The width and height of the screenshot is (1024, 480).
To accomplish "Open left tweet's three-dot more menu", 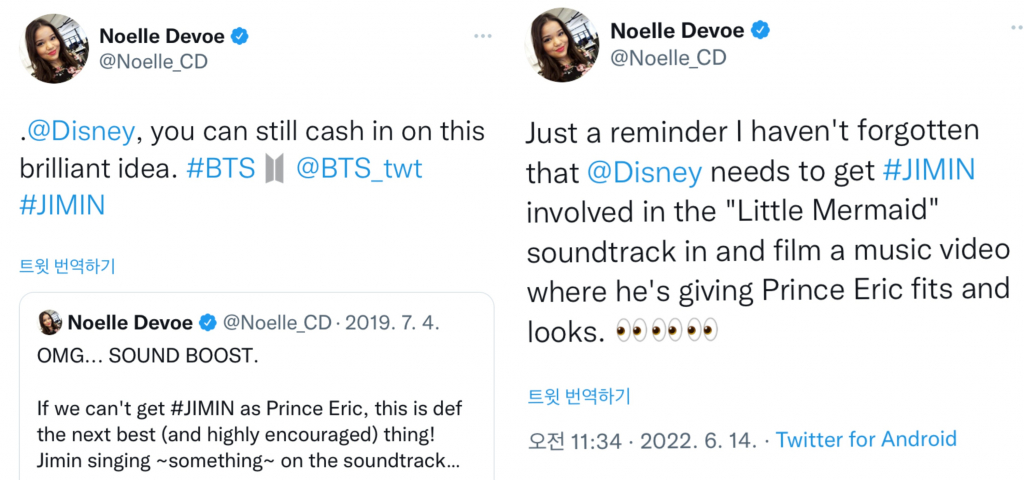I will [483, 36].
